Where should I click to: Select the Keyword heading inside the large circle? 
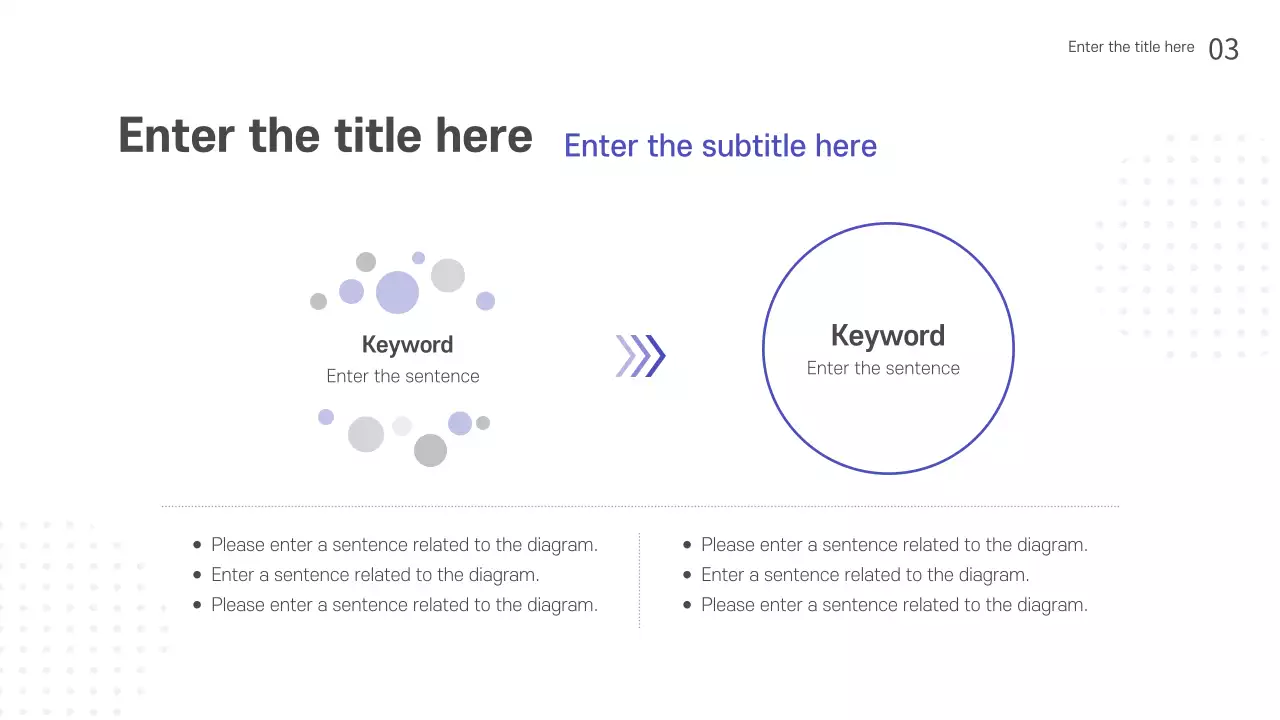(x=888, y=336)
